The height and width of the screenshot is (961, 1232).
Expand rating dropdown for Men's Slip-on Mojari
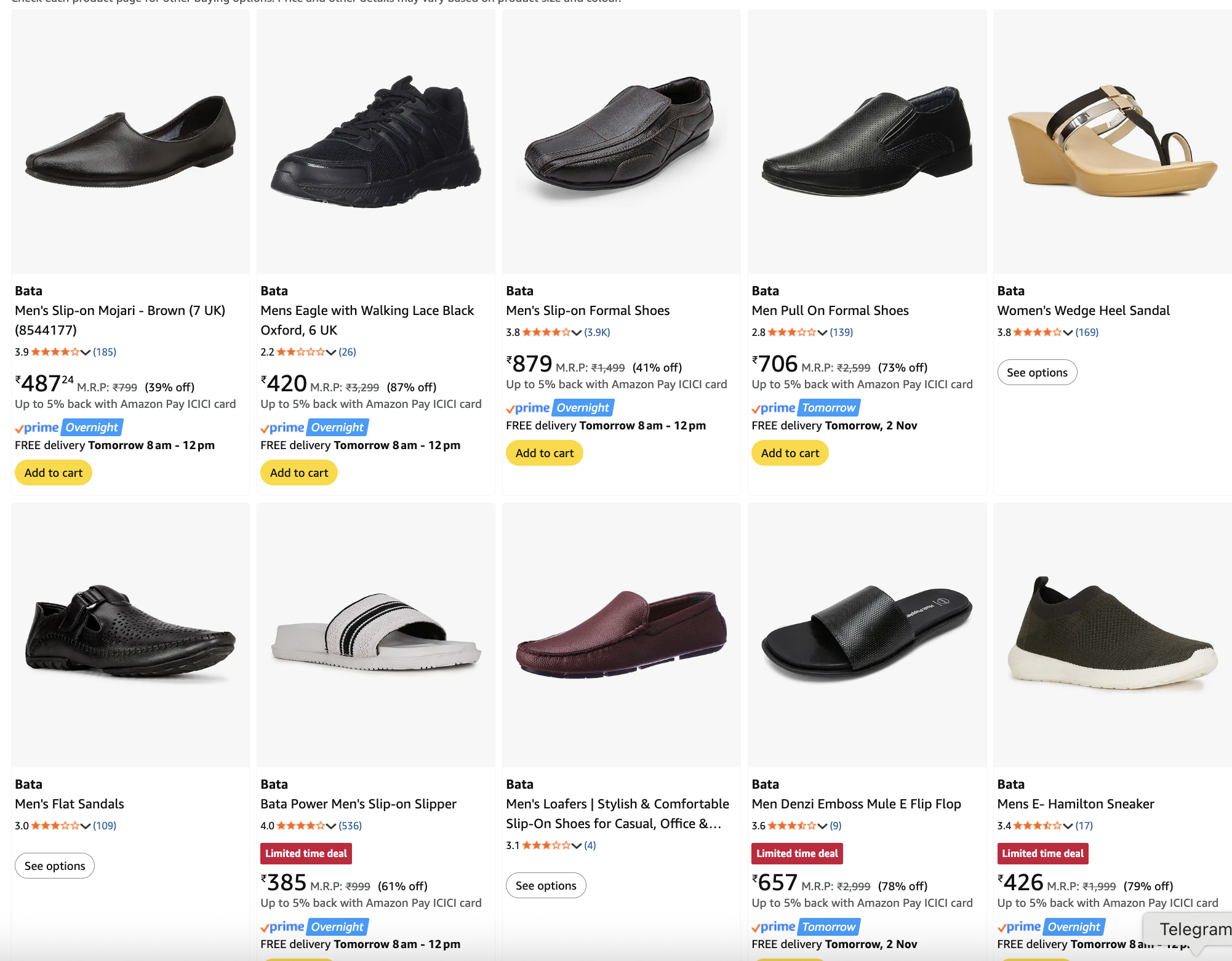coord(86,352)
